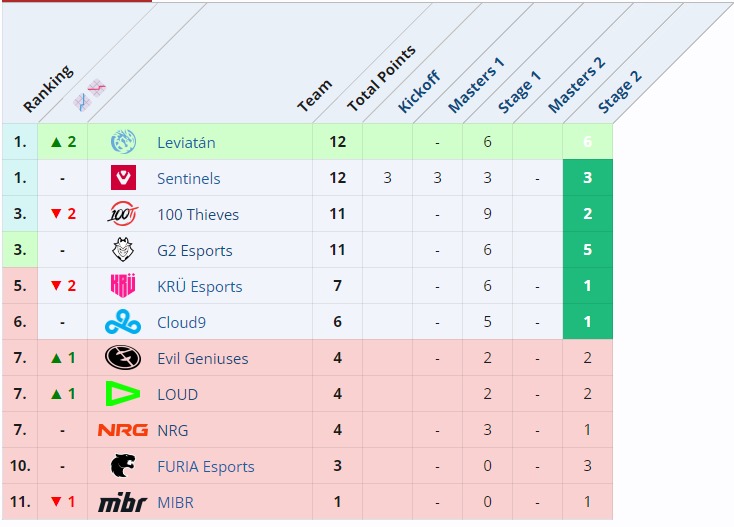Toggle the ranking change chart icon in header

click(89, 95)
